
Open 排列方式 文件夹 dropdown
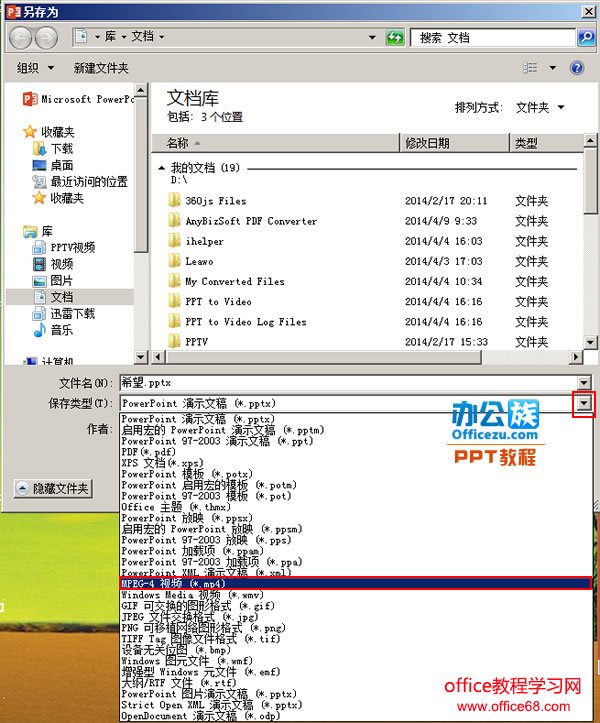pos(540,107)
